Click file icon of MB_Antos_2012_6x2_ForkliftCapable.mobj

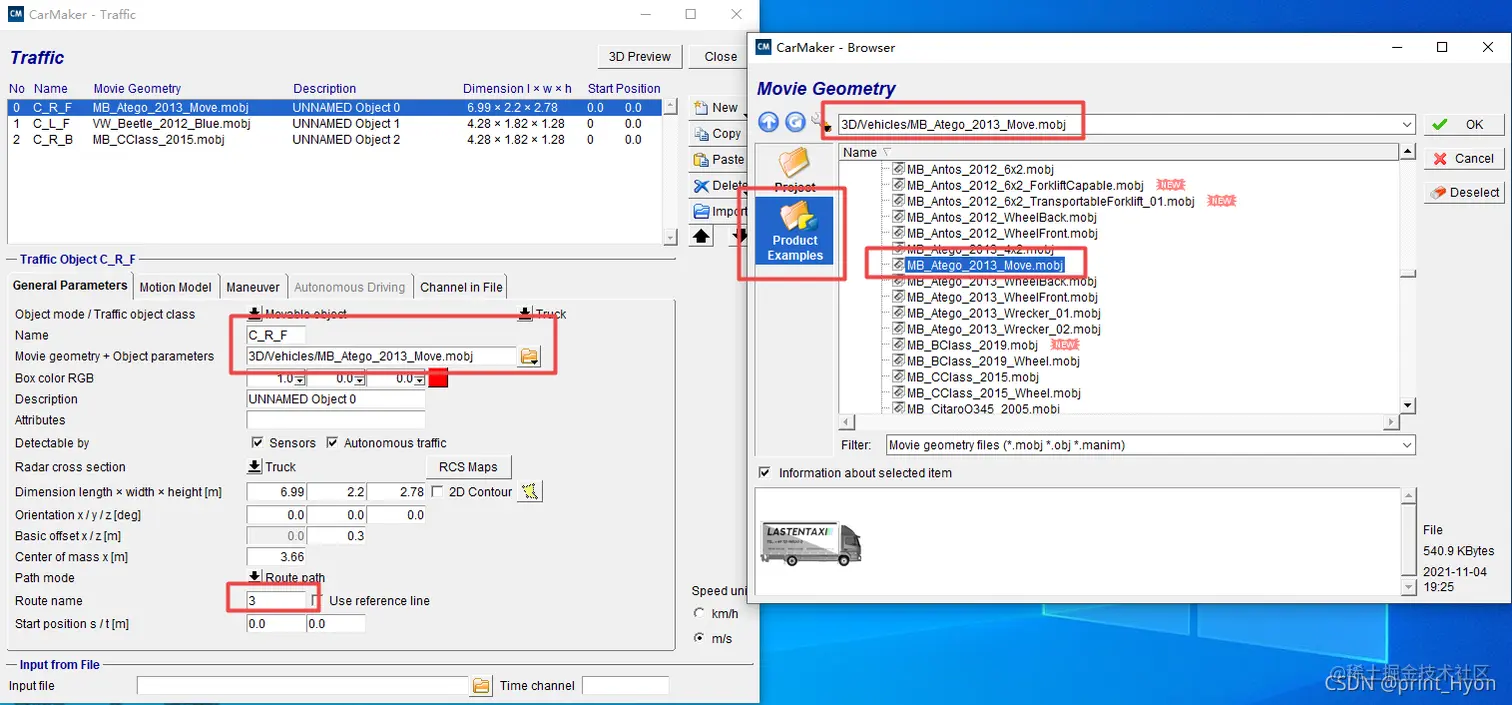pos(898,185)
